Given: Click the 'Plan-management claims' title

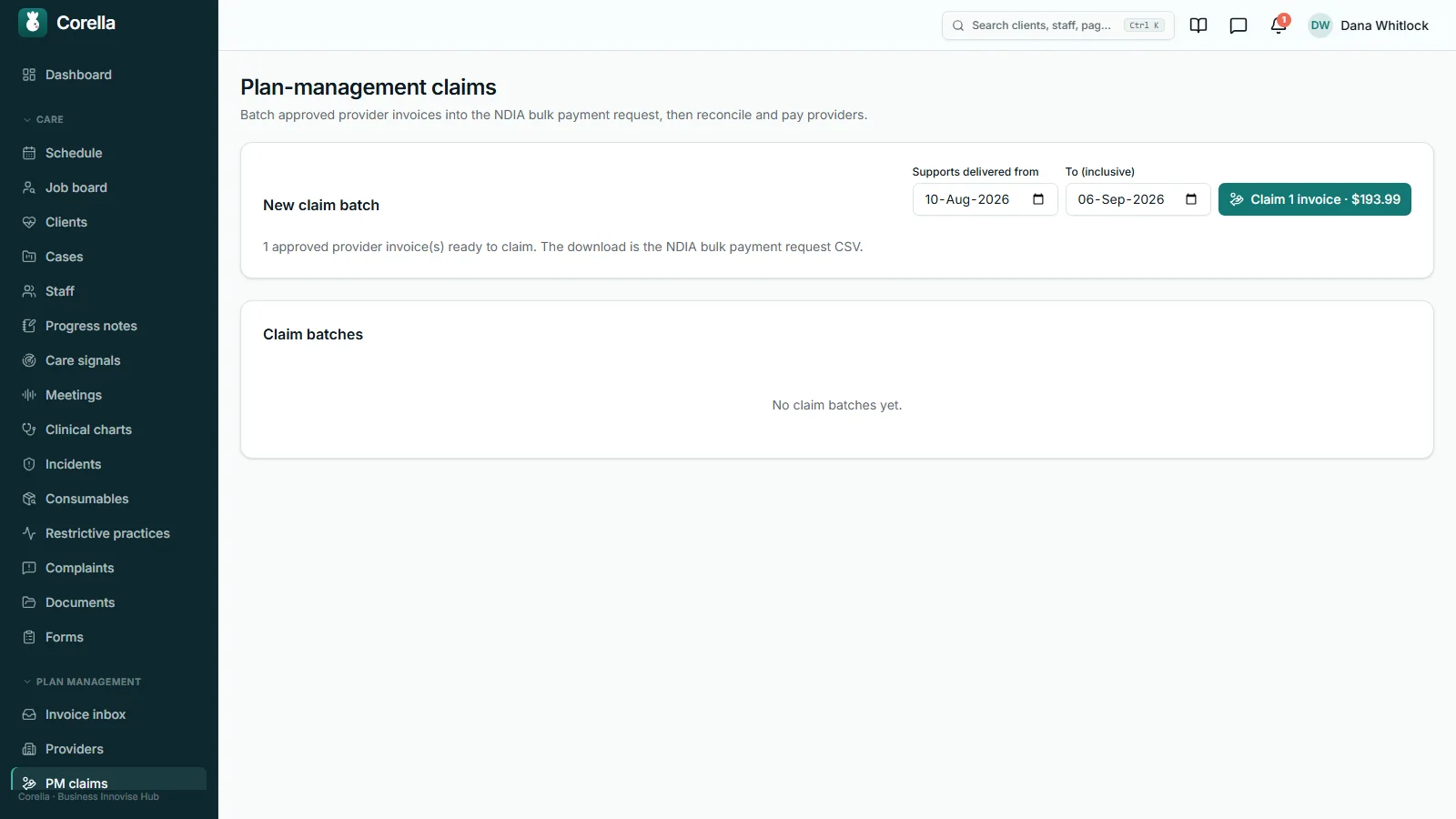Looking at the screenshot, I should (x=369, y=87).
